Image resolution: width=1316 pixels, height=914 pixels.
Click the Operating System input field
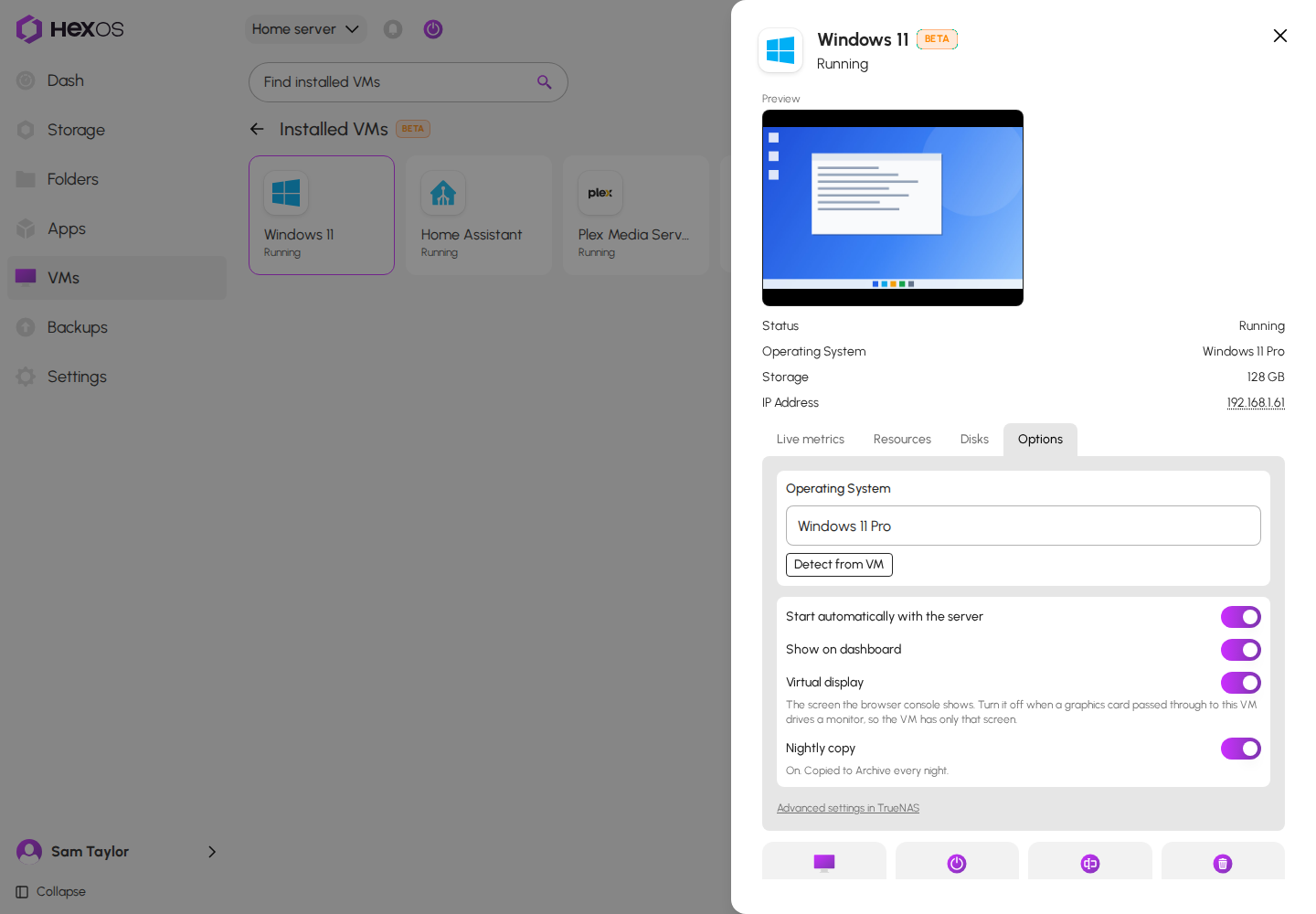[x=1024, y=526]
